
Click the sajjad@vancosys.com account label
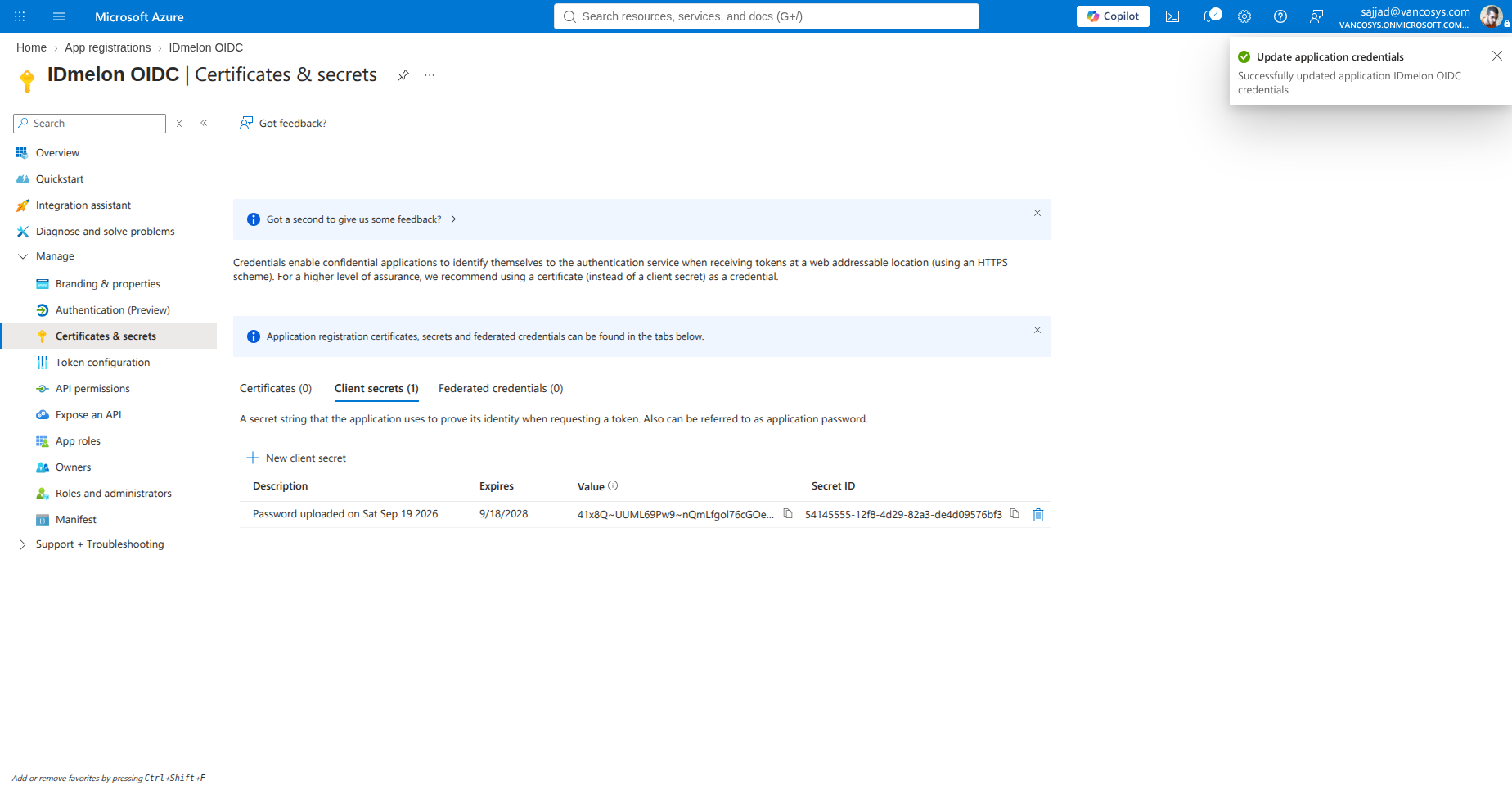(x=1415, y=11)
